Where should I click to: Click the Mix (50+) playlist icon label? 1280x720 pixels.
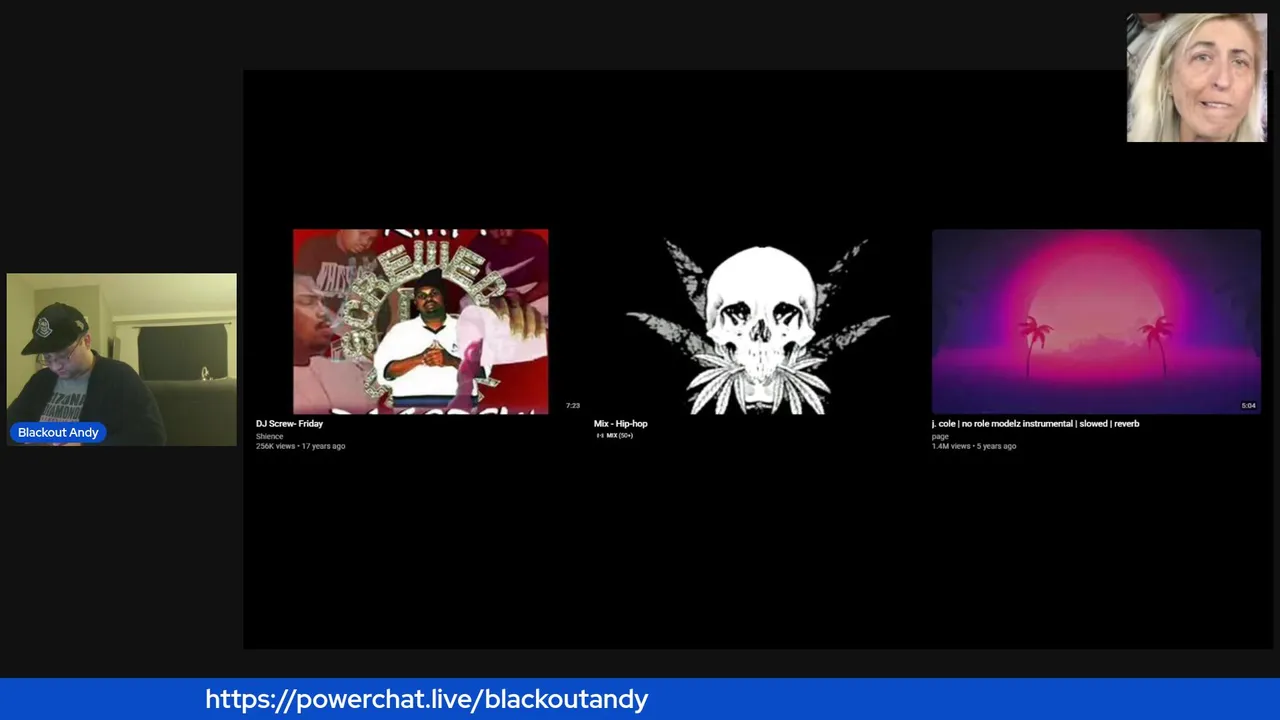(x=615, y=435)
